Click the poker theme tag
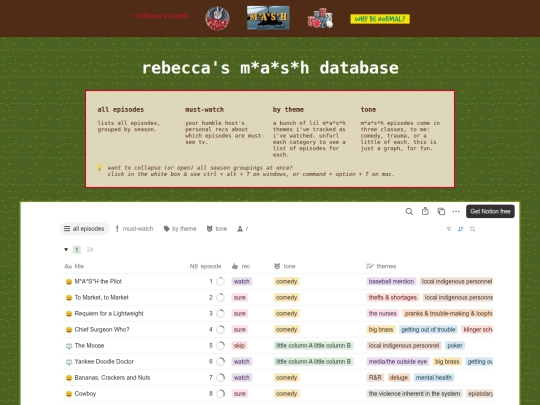 click(x=455, y=345)
